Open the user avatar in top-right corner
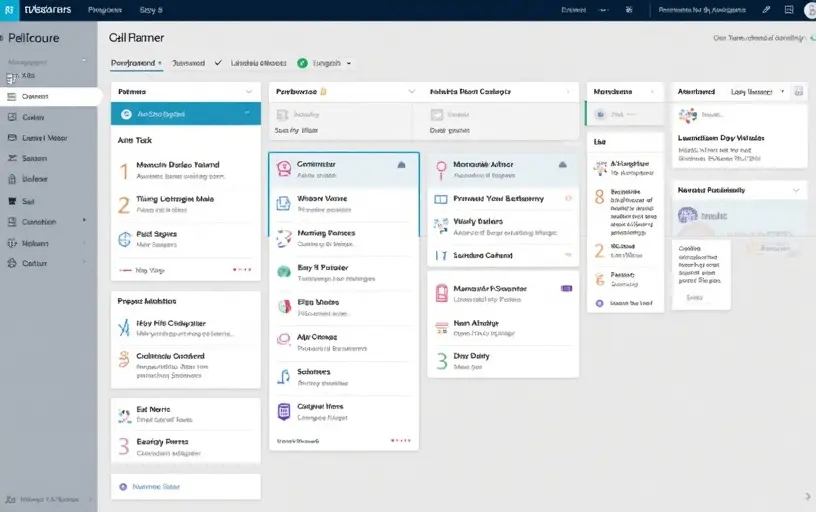 (811, 10)
